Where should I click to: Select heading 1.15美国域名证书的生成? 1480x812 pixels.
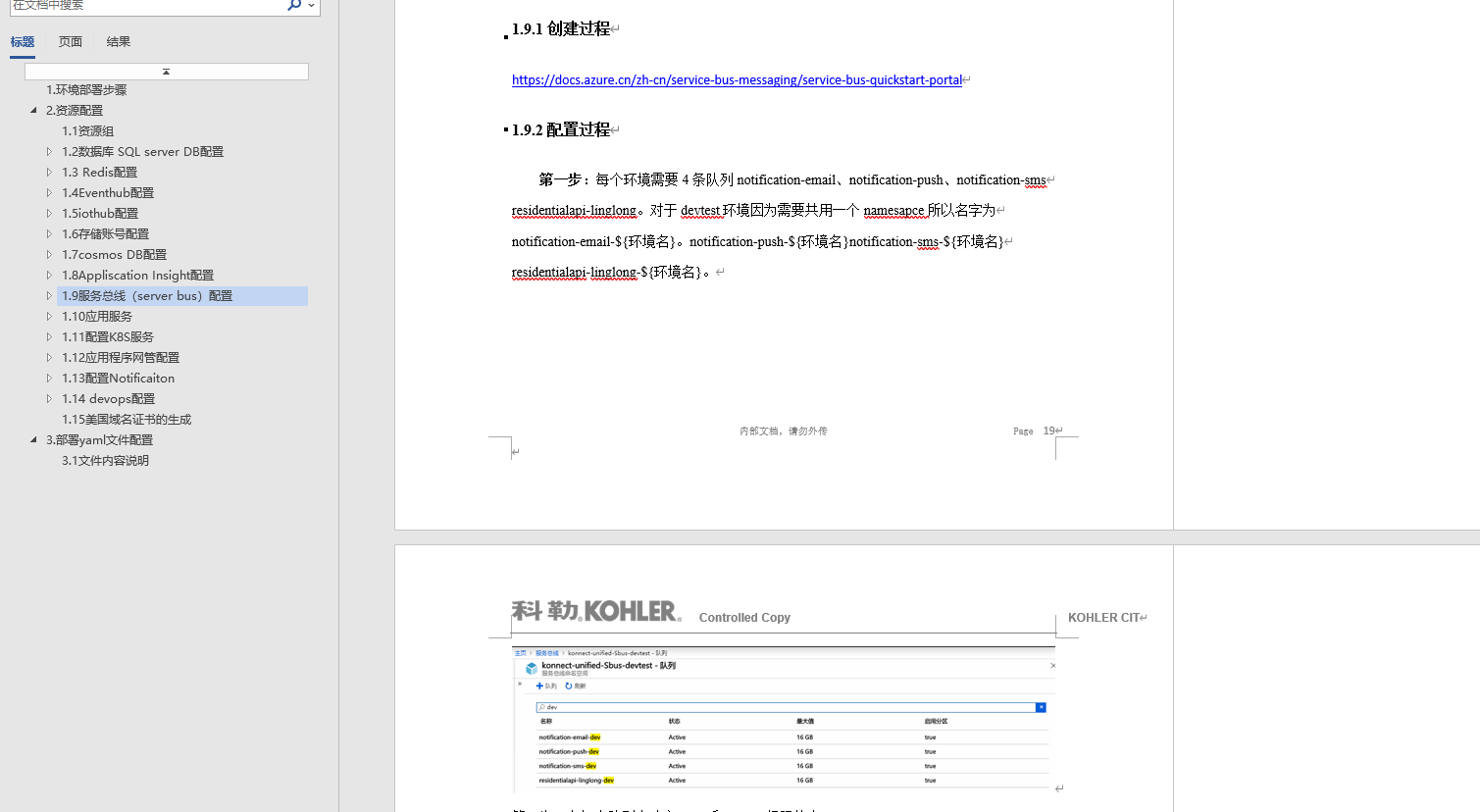coord(127,420)
